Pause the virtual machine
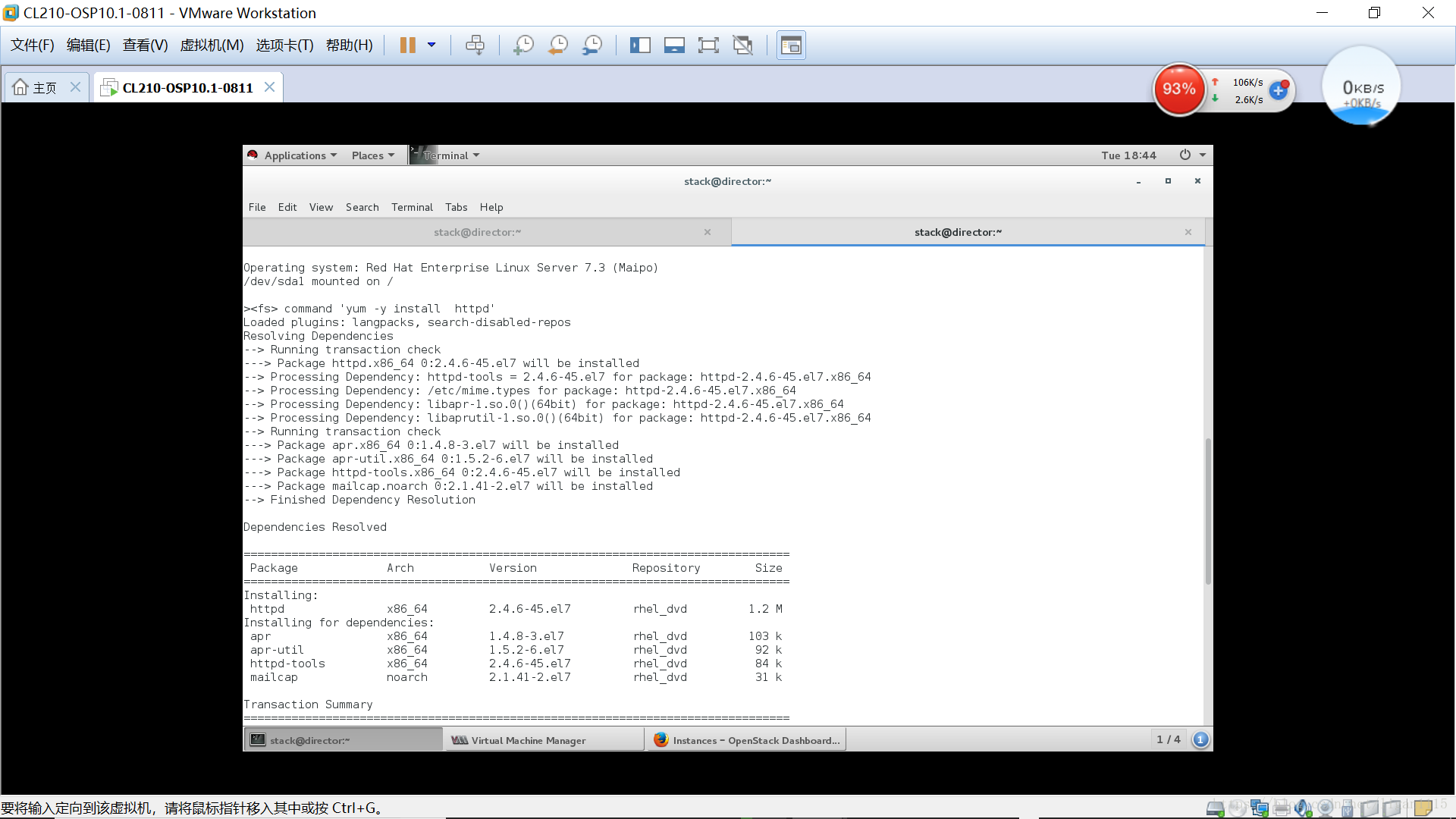The height and width of the screenshot is (819, 1456). click(x=407, y=45)
